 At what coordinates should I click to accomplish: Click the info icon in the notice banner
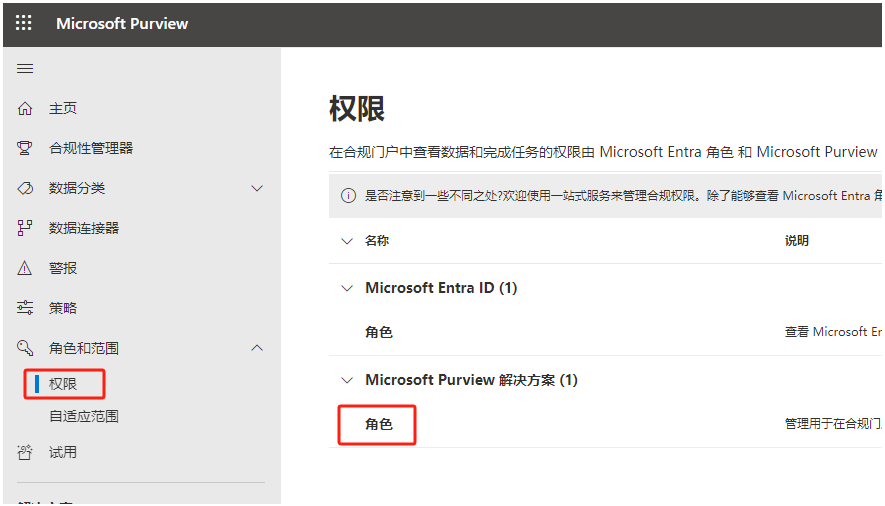[x=348, y=196]
